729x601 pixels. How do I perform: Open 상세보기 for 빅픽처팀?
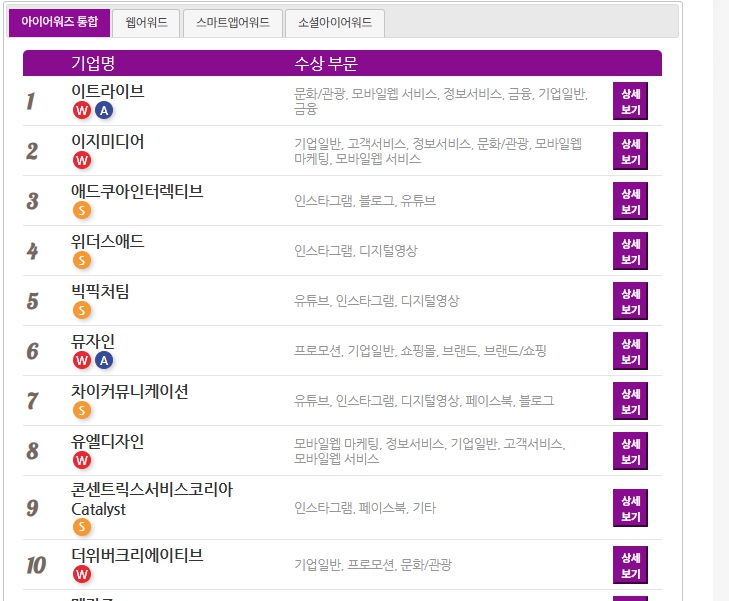click(x=630, y=301)
